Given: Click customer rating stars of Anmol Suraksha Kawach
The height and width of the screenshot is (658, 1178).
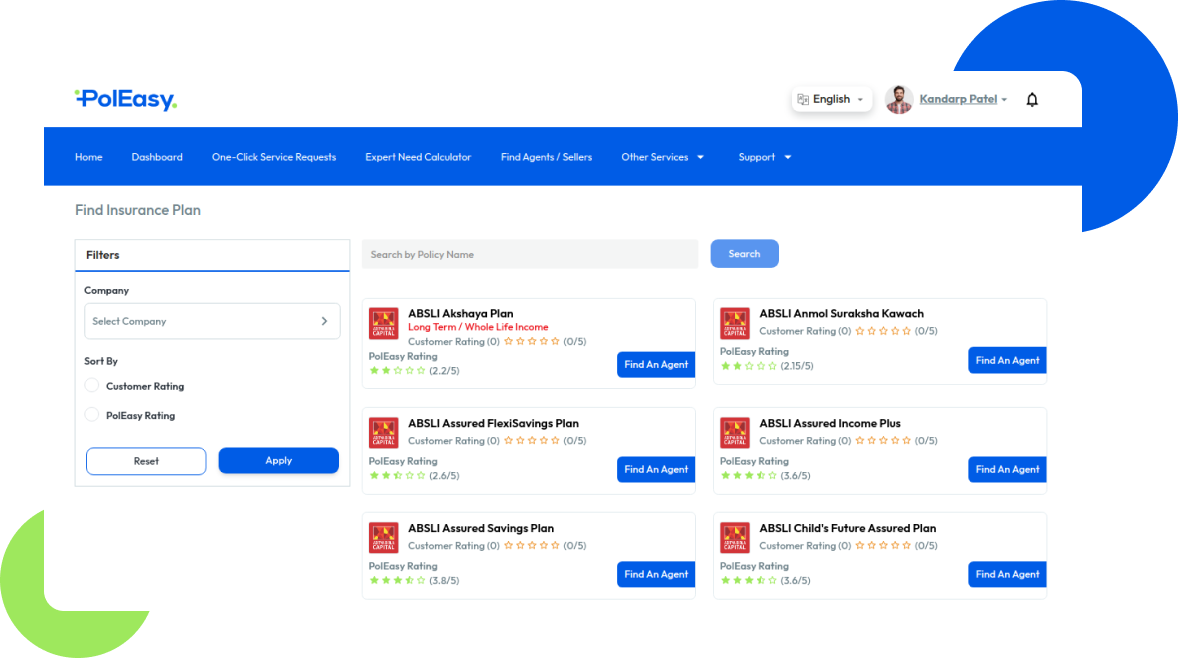Looking at the screenshot, I should point(883,331).
